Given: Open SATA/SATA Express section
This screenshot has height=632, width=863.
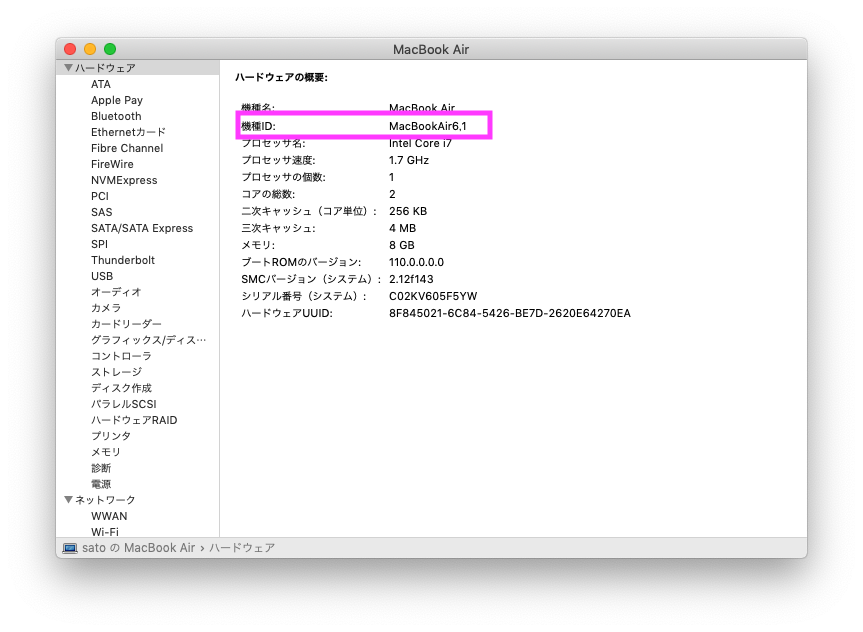Looking at the screenshot, I should (142, 228).
